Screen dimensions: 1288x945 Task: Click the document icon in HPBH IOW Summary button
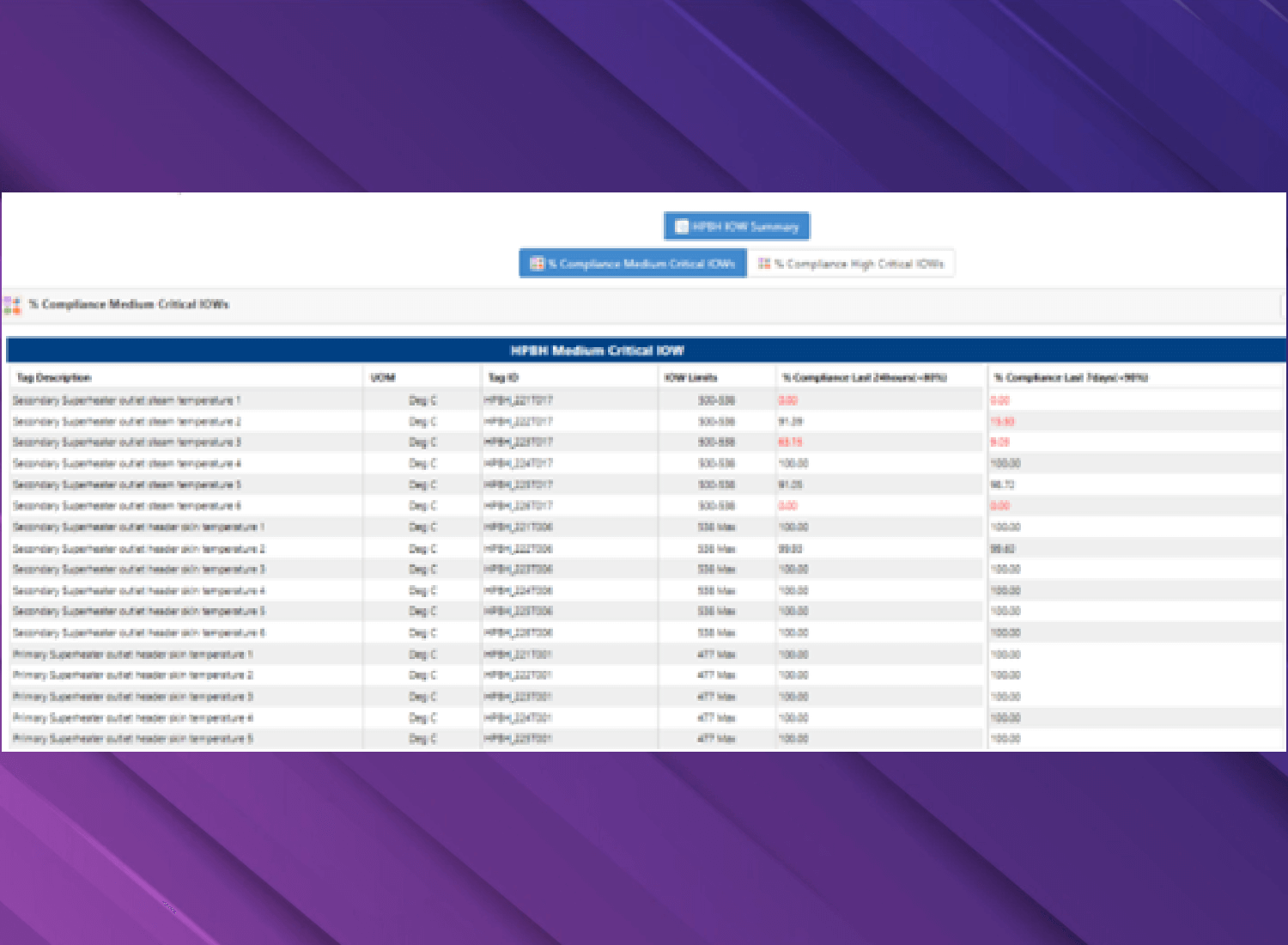click(681, 227)
